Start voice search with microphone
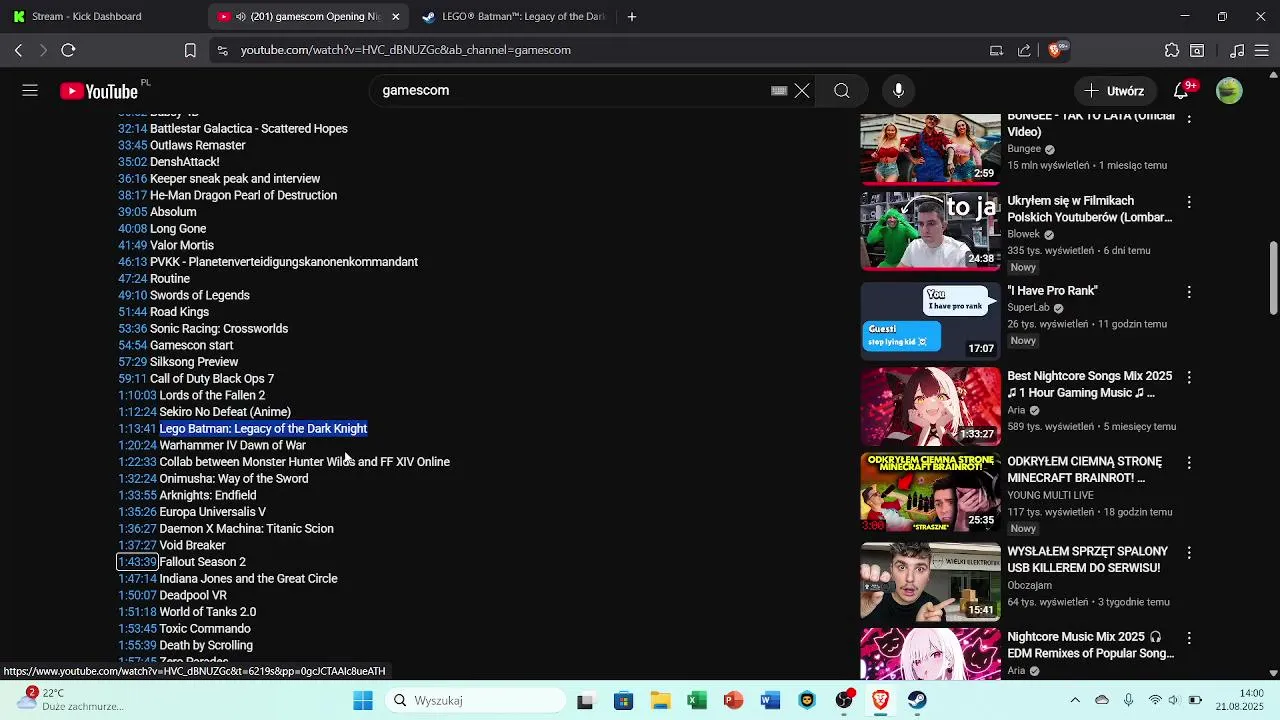 [x=898, y=91]
